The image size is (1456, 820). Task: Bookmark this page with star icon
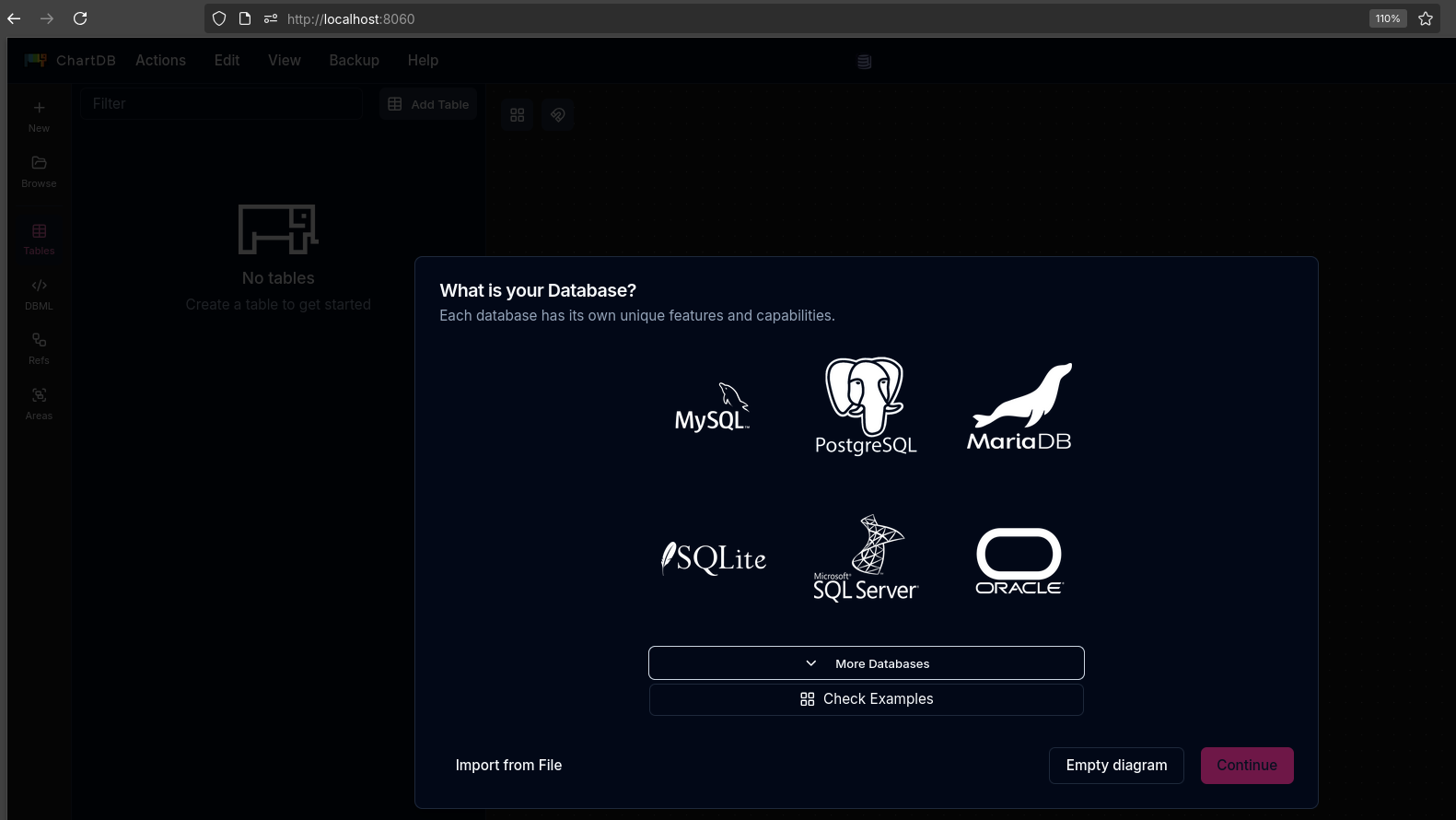[1426, 18]
